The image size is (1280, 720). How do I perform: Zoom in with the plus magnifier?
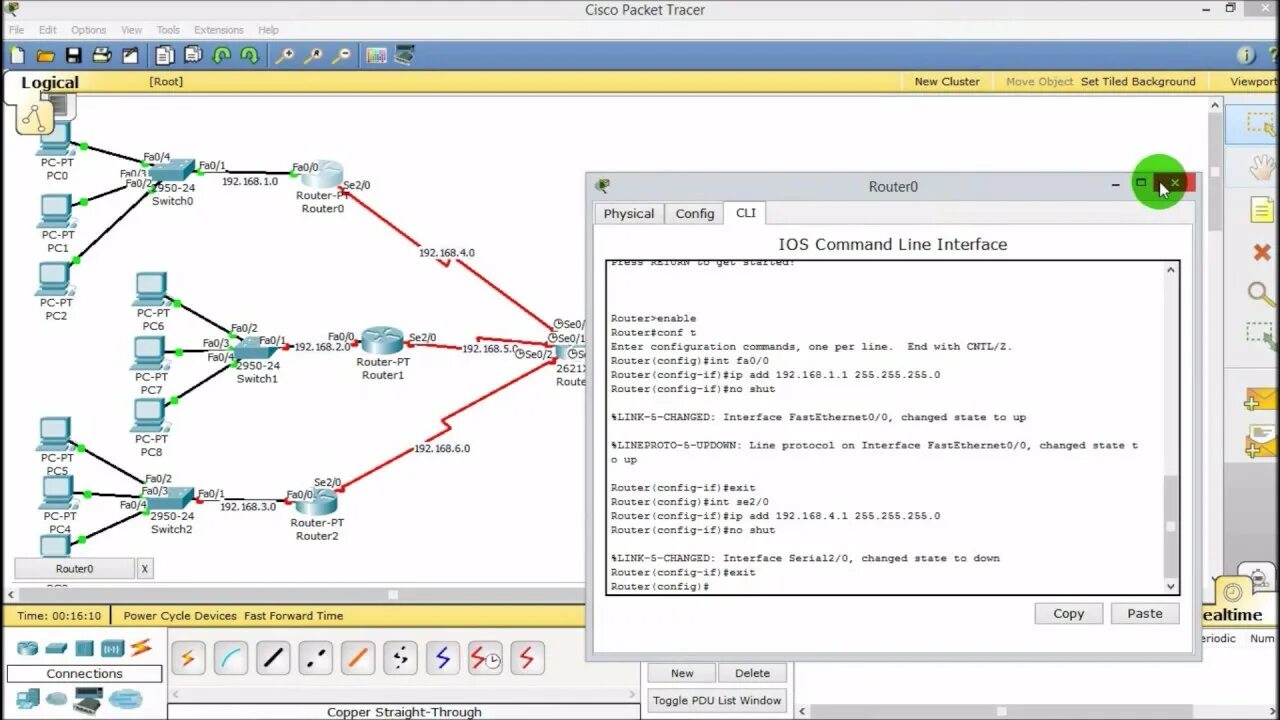coord(285,56)
